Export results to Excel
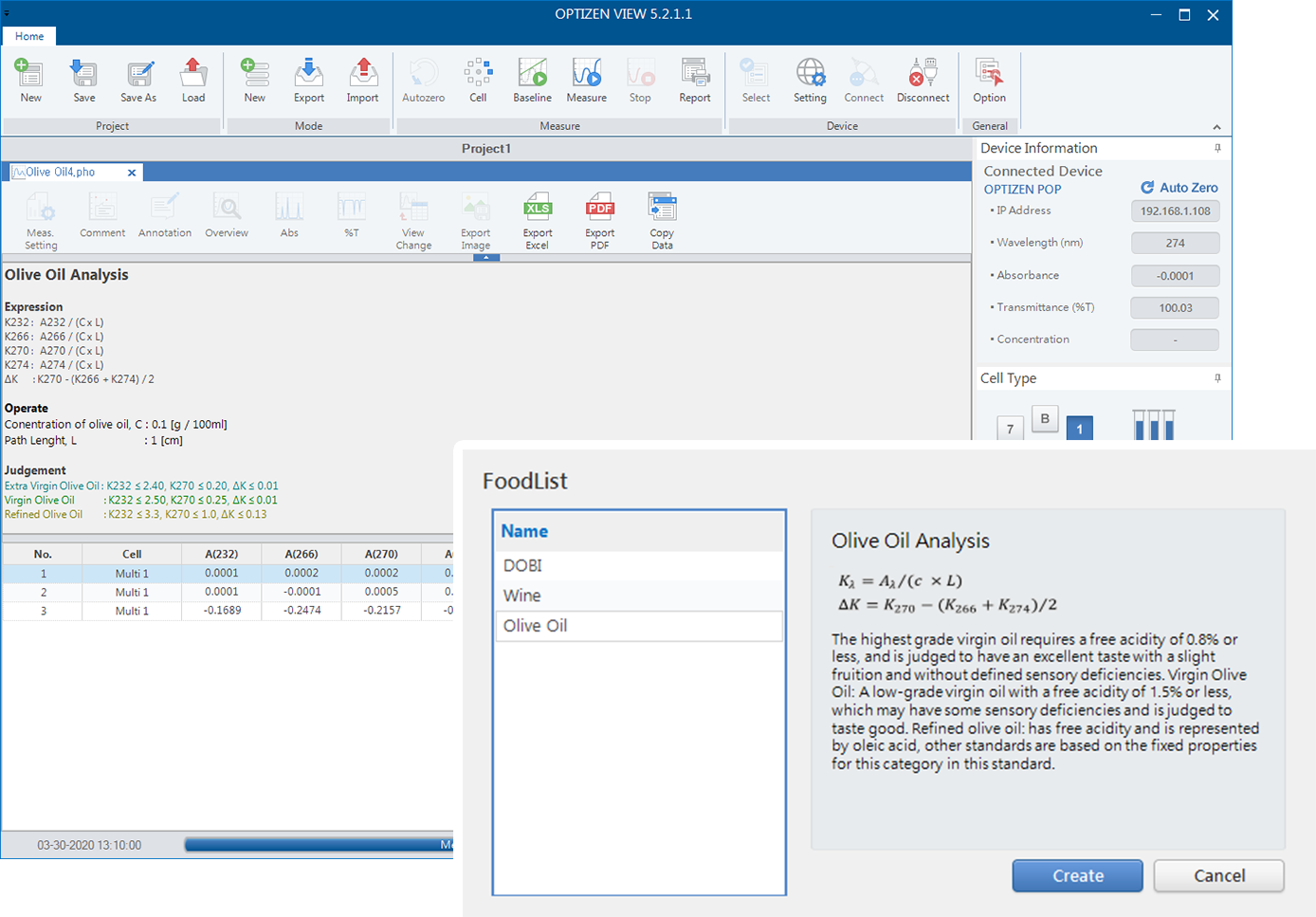The image size is (1316, 917). click(x=538, y=221)
